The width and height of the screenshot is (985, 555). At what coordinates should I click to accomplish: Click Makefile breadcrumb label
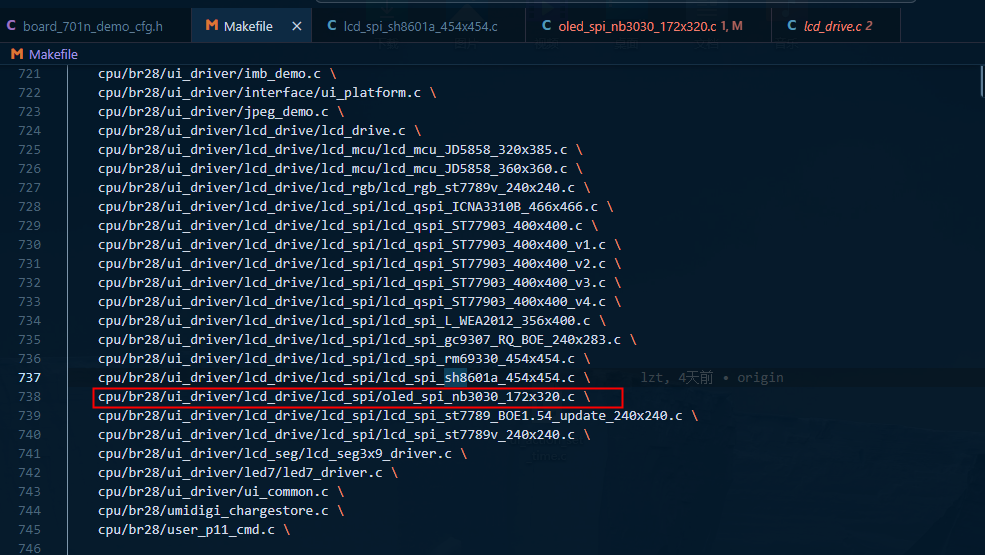click(53, 55)
